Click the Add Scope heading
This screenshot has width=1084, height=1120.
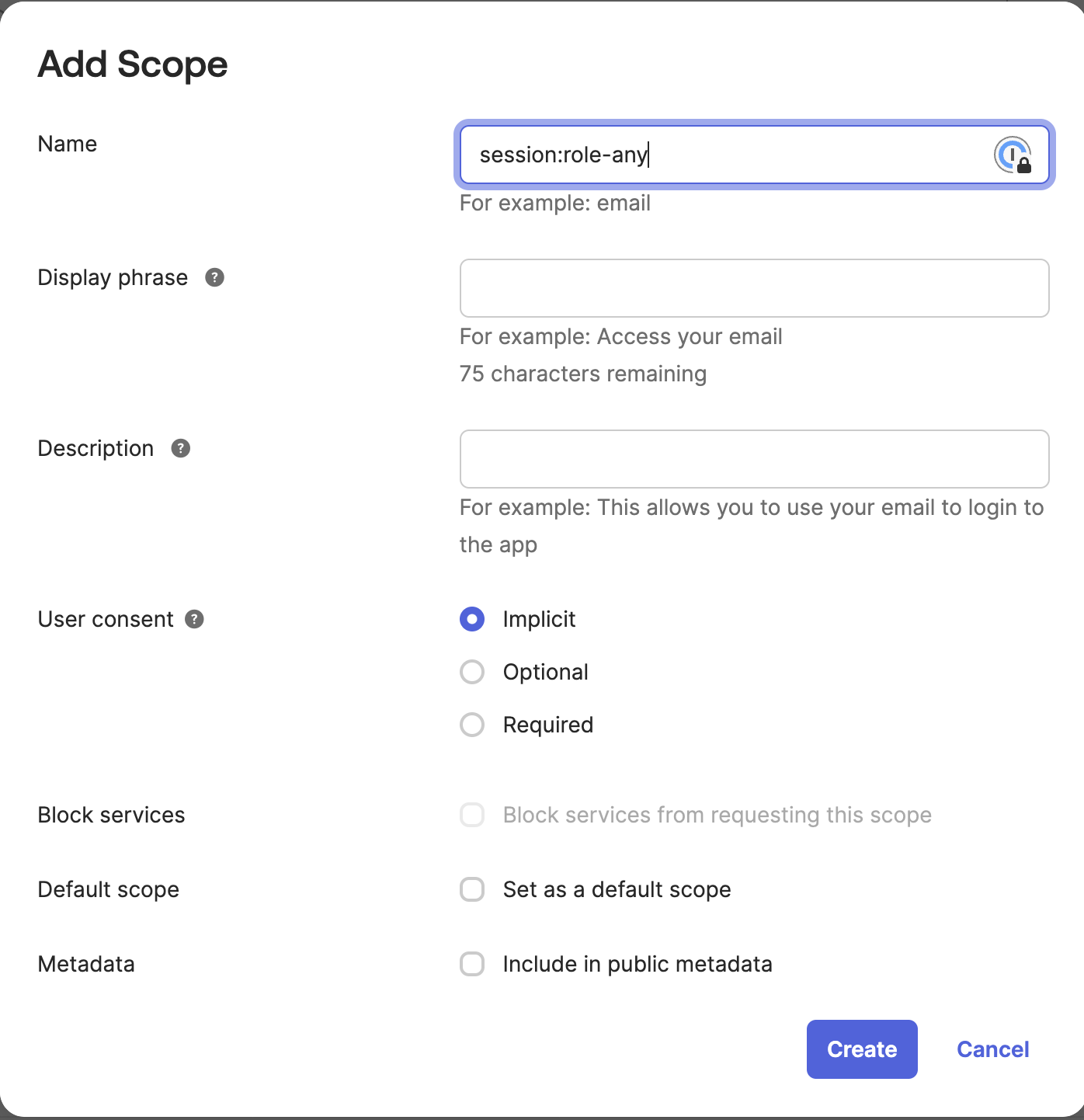click(x=132, y=64)
